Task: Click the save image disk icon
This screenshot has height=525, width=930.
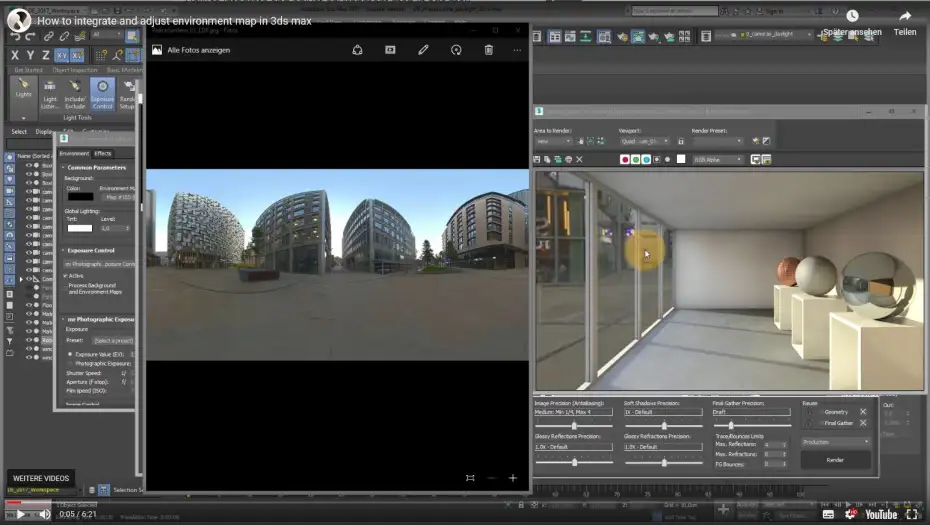Action: click(537, 160)
